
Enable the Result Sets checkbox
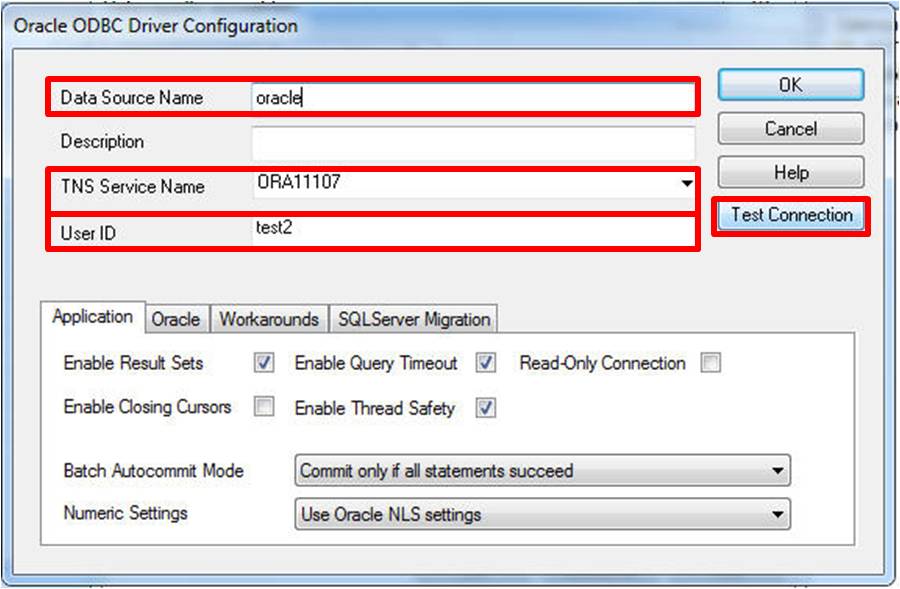point(262,363)
